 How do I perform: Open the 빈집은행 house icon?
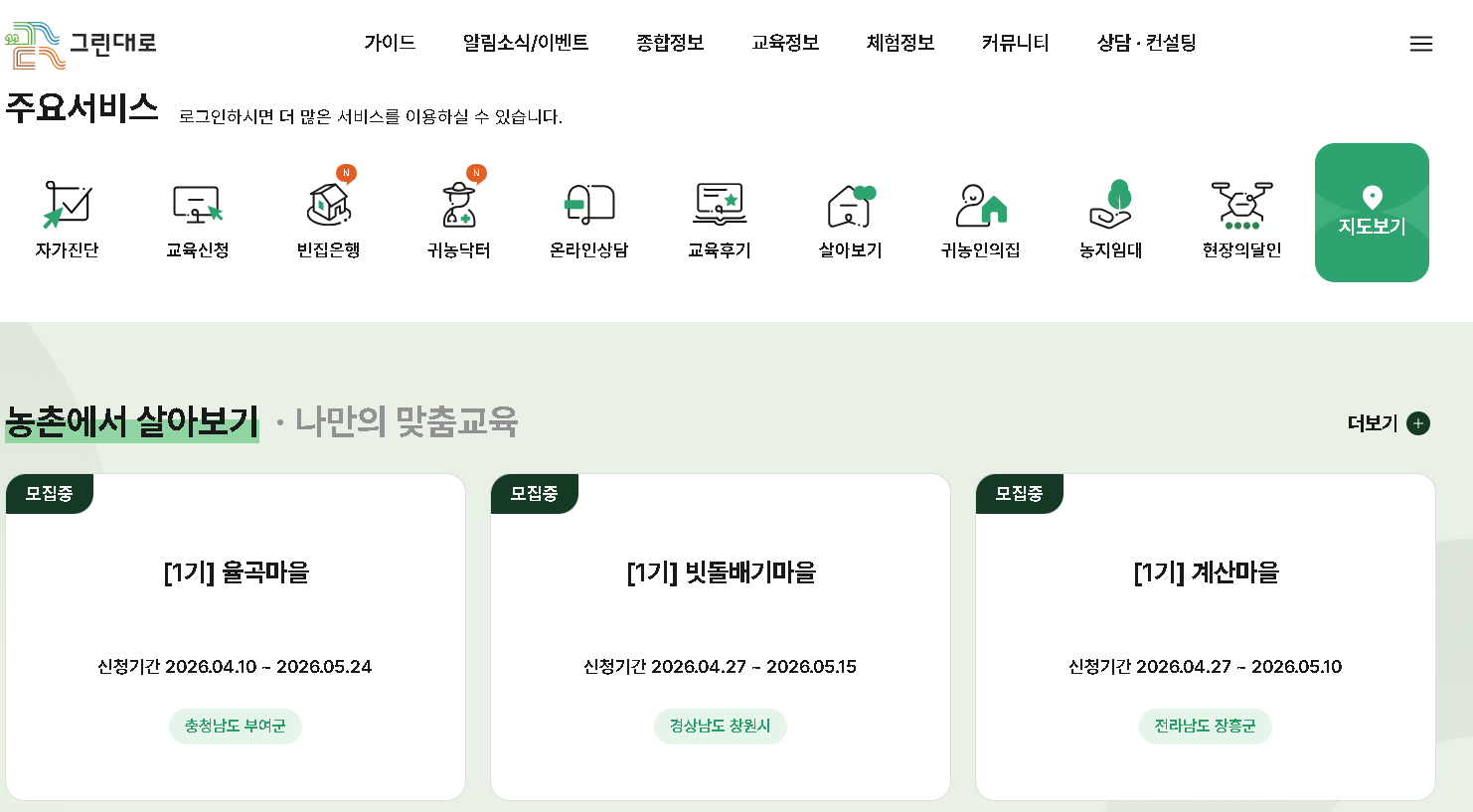[x=329, y=203]
